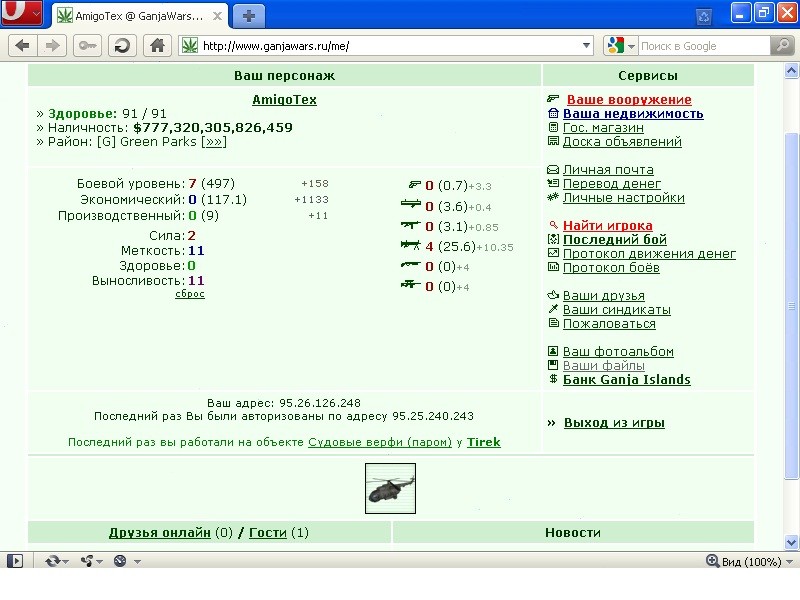Open Банк Ganja Islands link

point(627,379)
